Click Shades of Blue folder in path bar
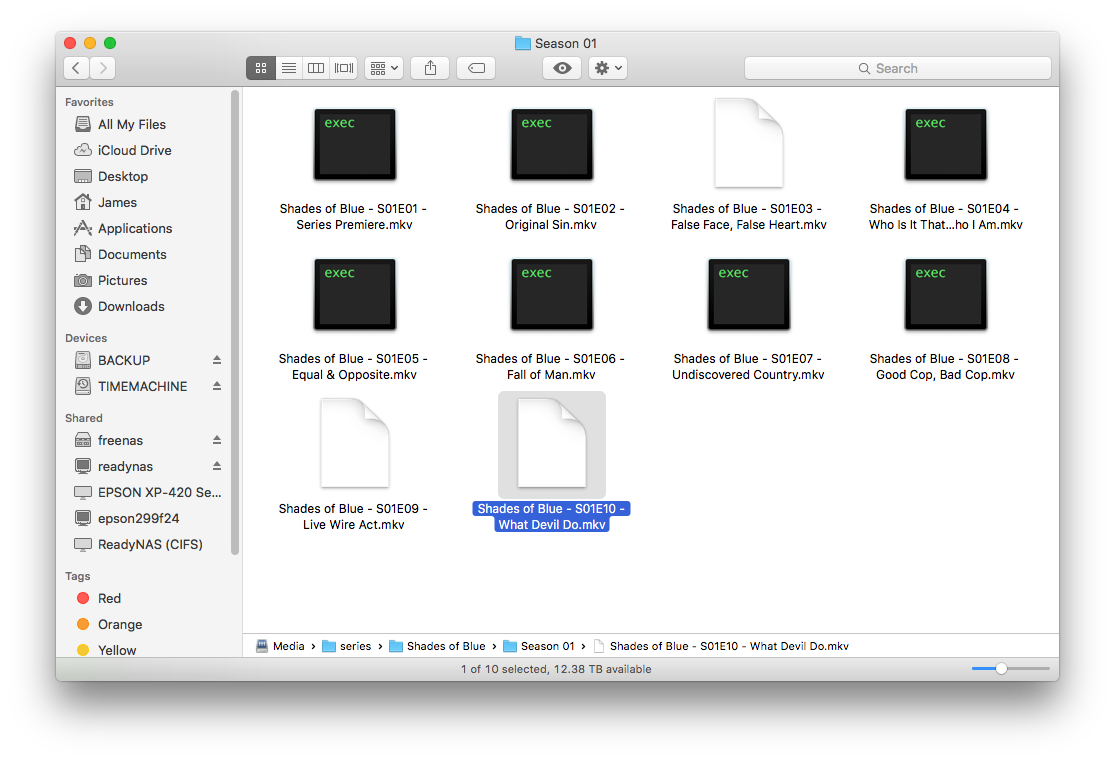Image resolution: width=1115 pixels, height=761 pixels. [x=437, y=646]
